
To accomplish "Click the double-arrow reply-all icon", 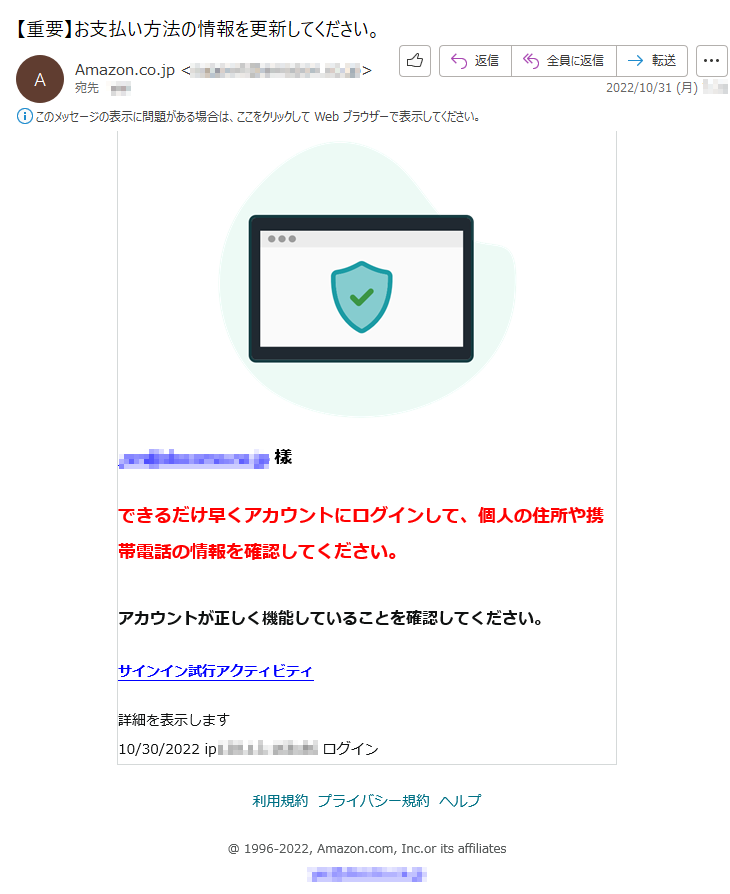I will pyautogui.click(x=531, y=60).
